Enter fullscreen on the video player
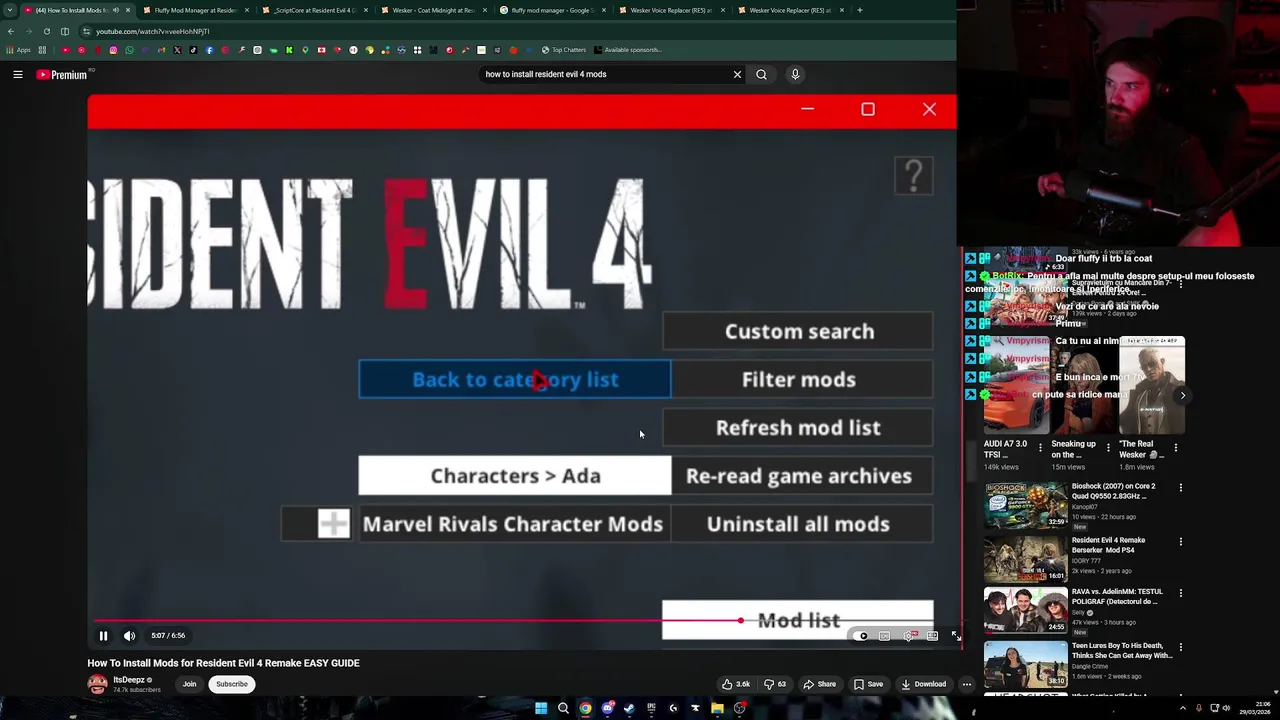 click(x=955, y=636)
